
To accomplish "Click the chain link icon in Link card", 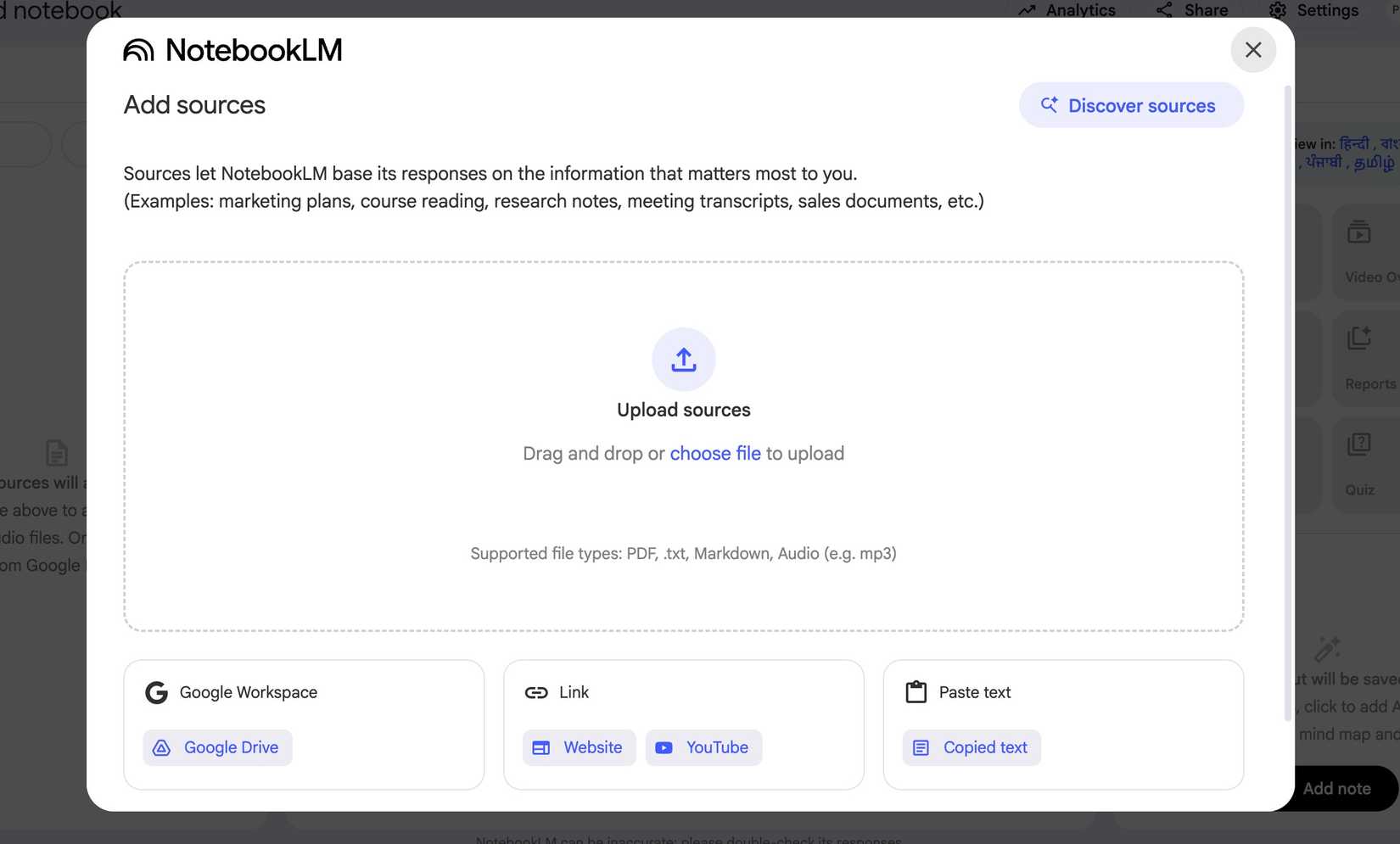I will (x=536, y=692).
